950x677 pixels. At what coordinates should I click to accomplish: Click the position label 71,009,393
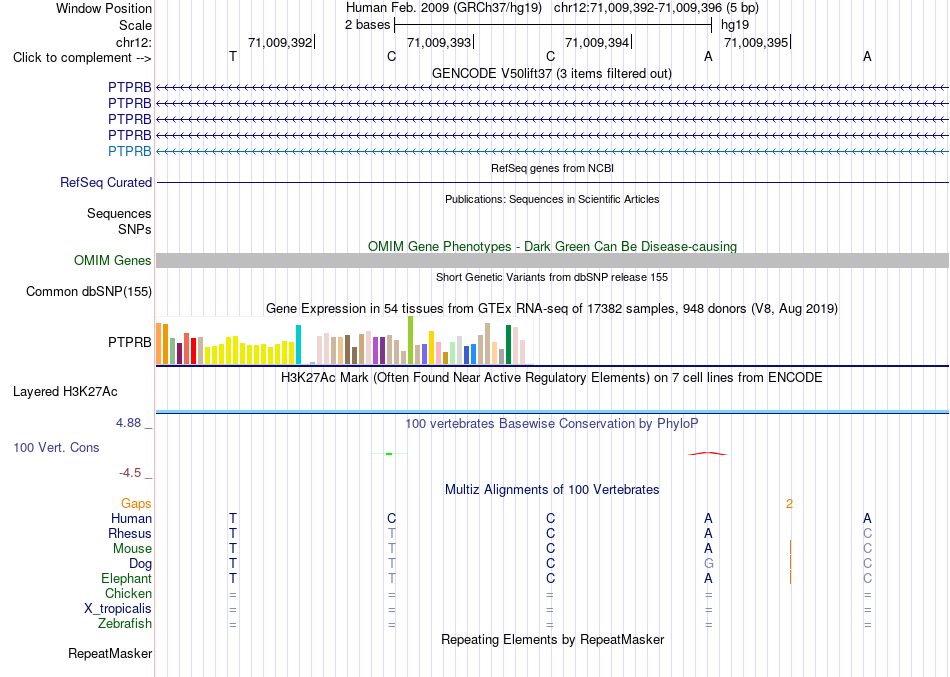[439, 42]
